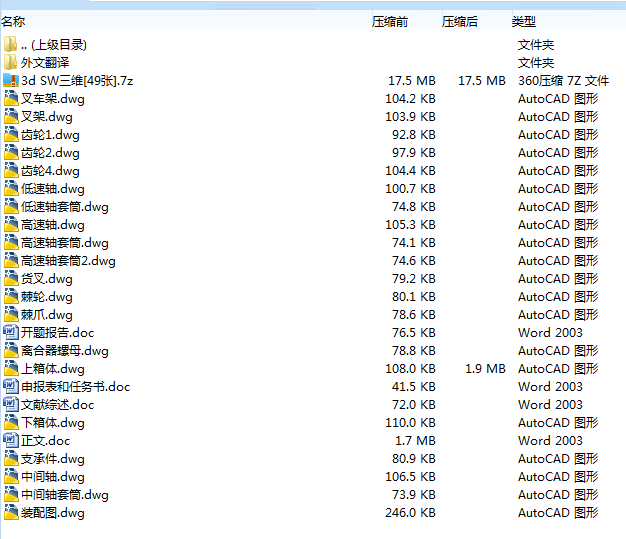Select the file name 中间轴套筒.dwg
626x539 pixels.
pos(65,495)
